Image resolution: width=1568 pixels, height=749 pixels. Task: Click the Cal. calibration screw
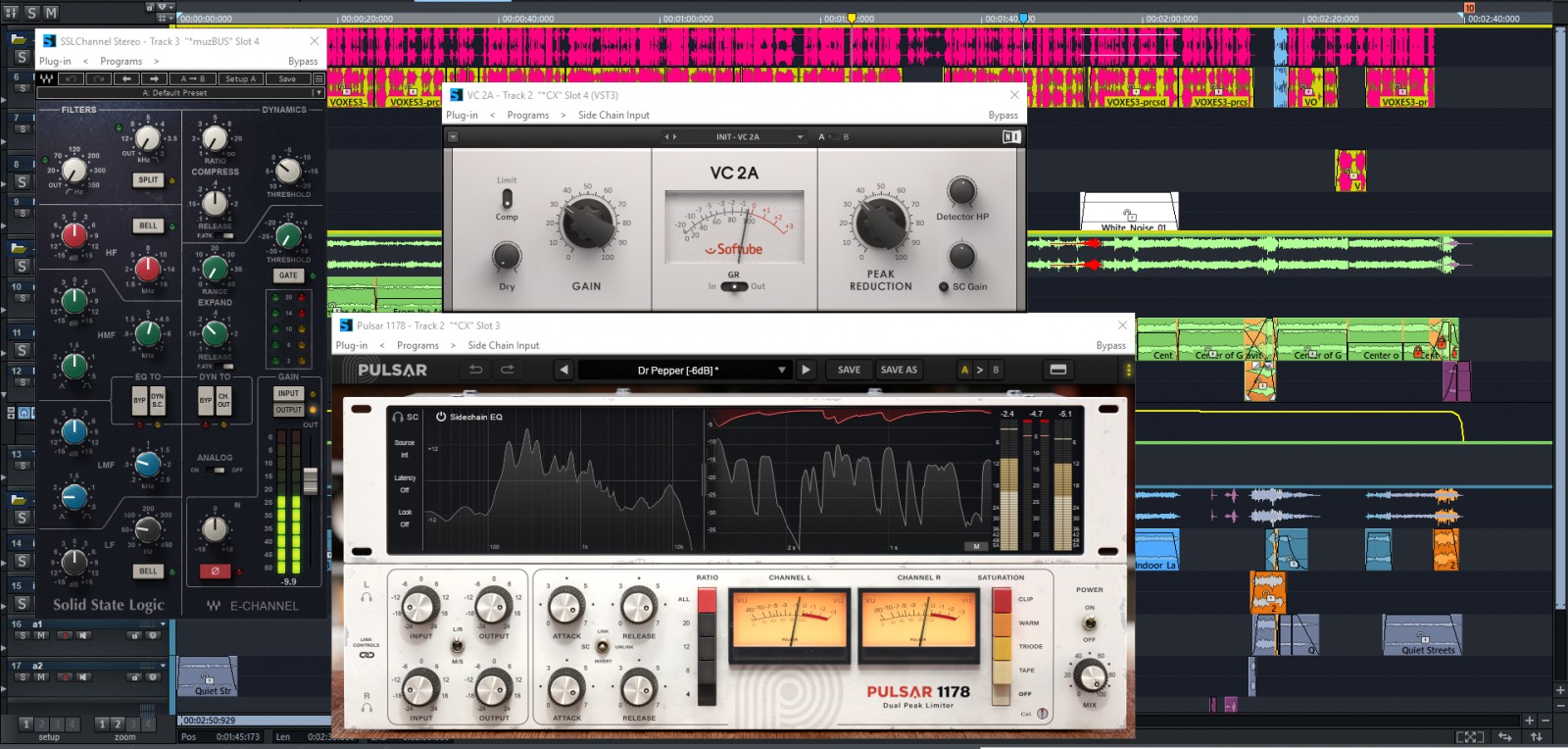point(1042,714)
